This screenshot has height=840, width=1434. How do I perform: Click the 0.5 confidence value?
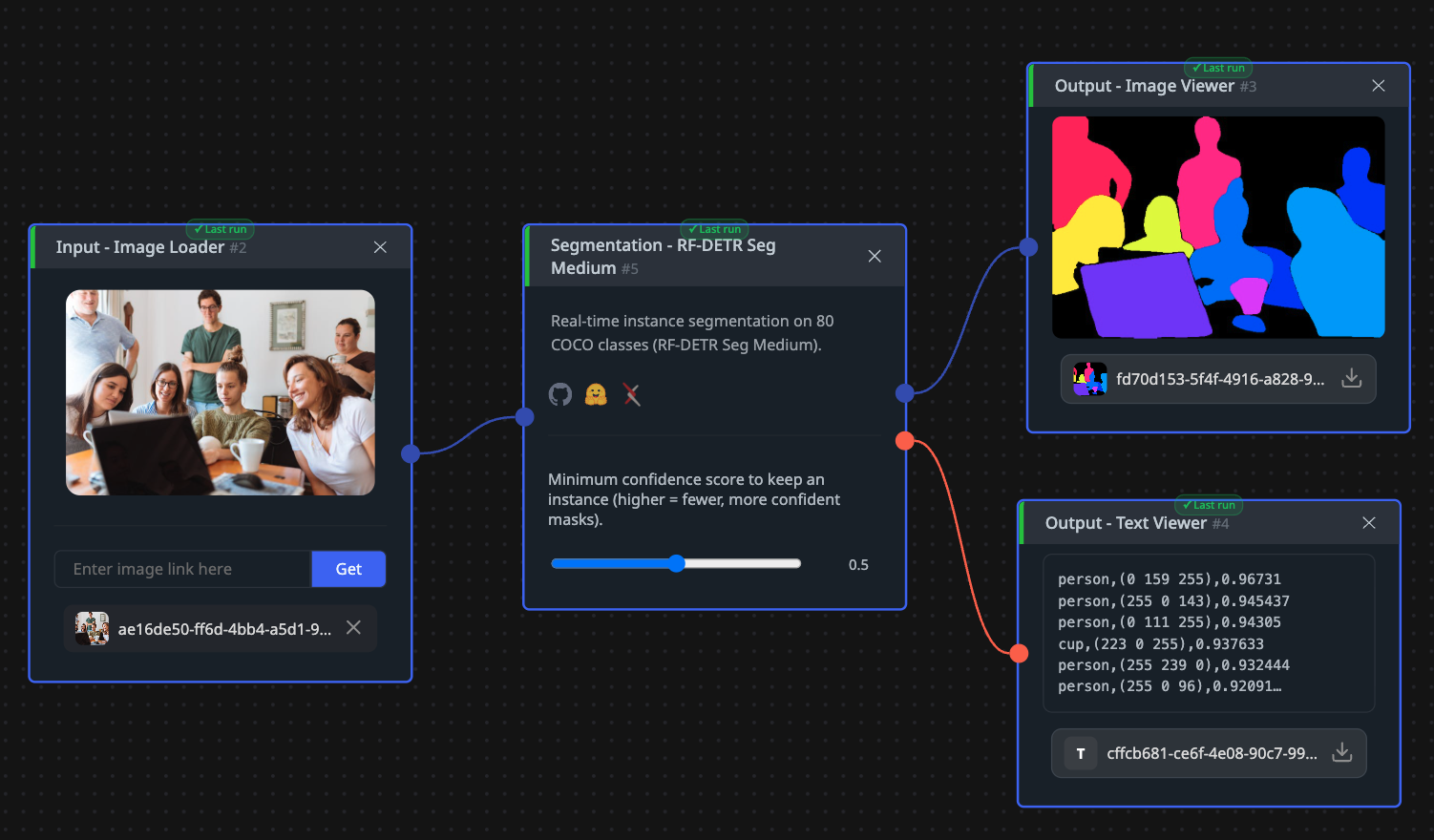858,565
